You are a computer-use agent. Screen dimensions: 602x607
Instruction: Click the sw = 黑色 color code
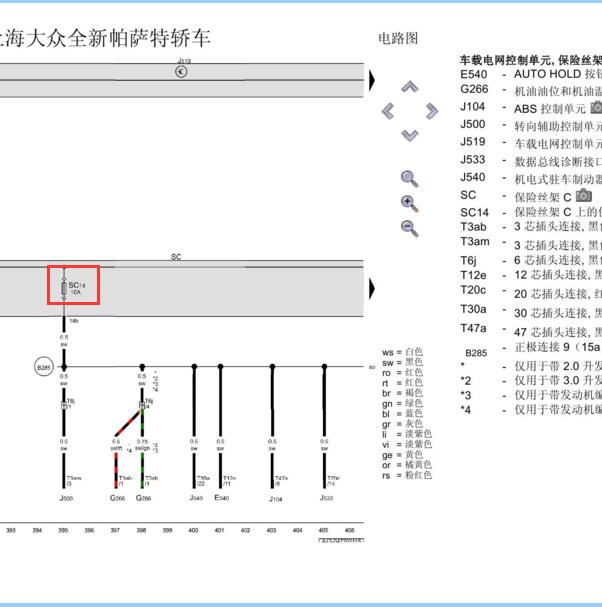tap(402, 363)
